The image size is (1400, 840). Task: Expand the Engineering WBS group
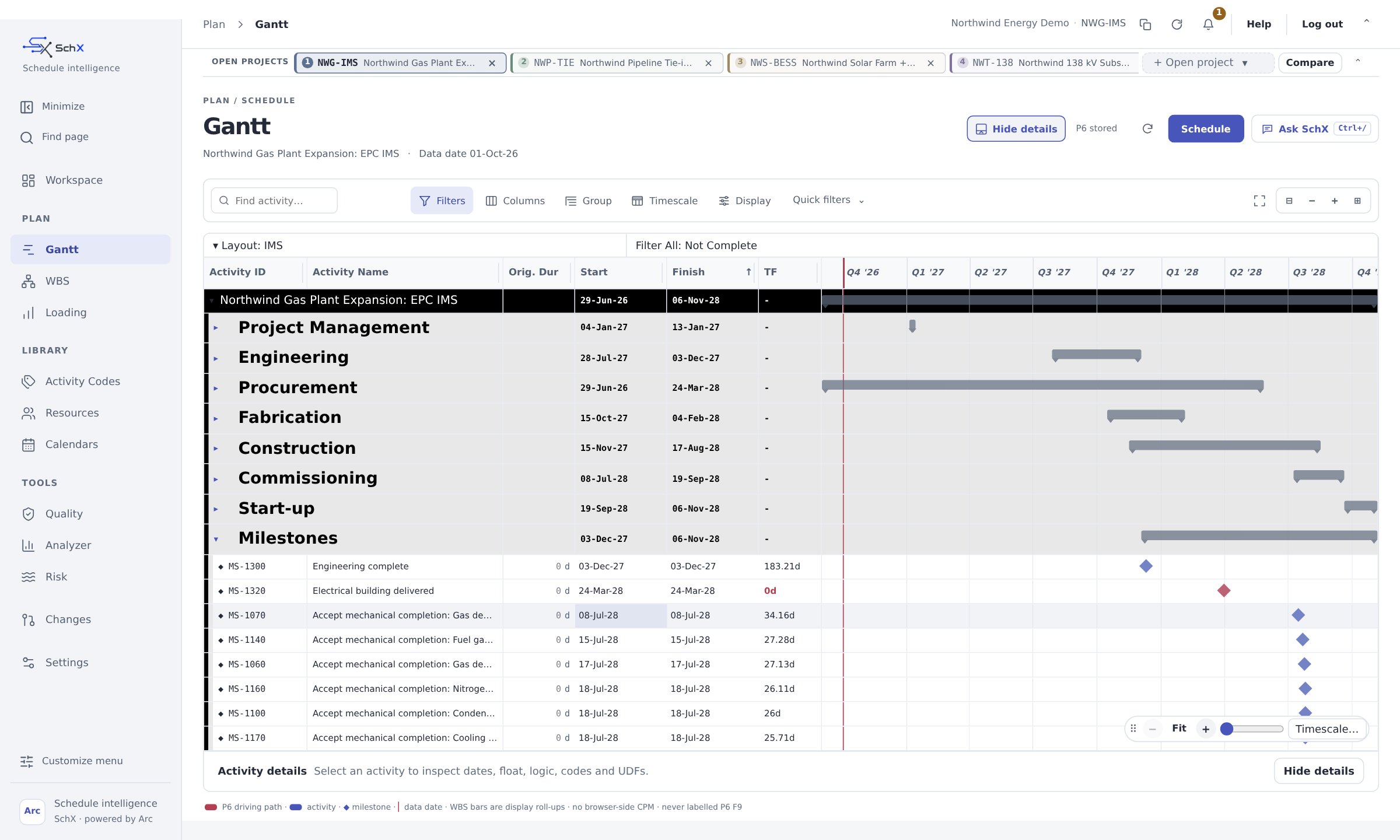tap(216, 358)
